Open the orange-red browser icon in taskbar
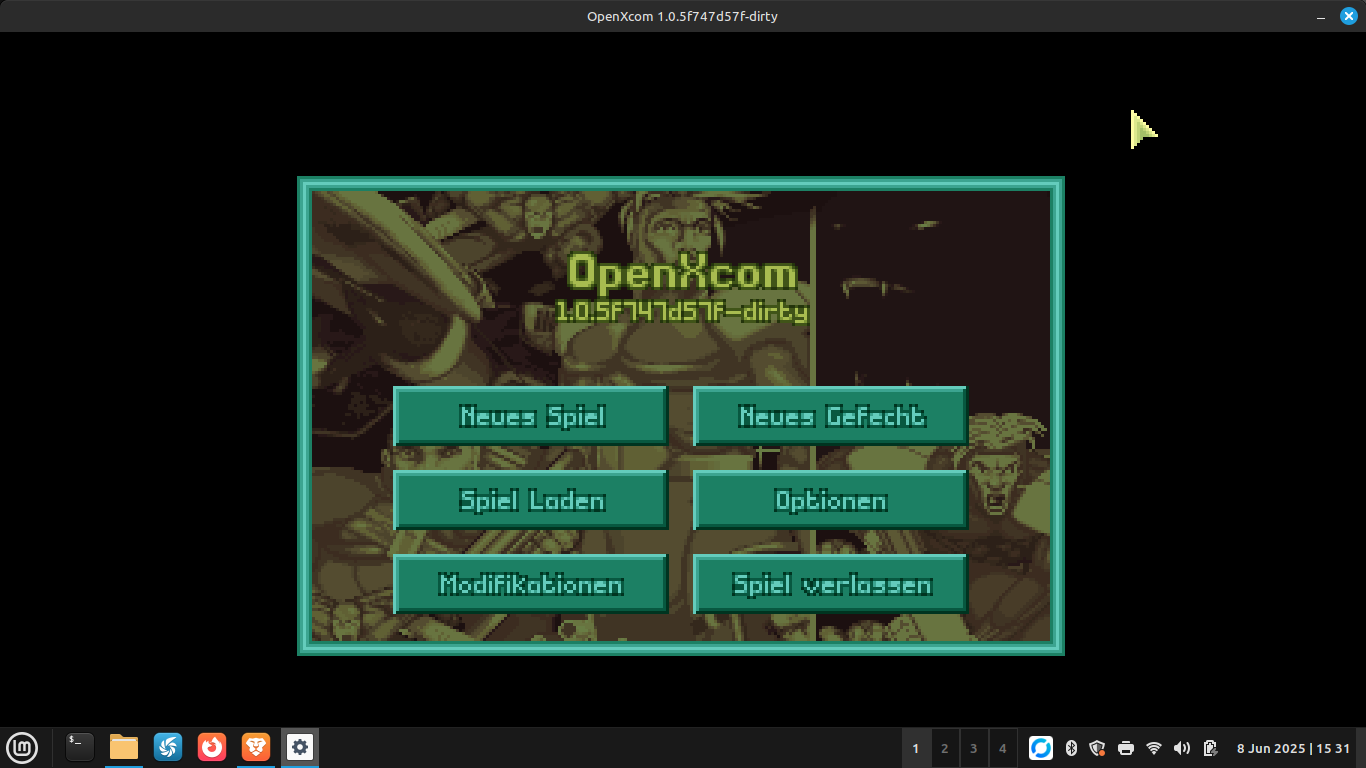 pyautogui.click(x=212, y=747)
